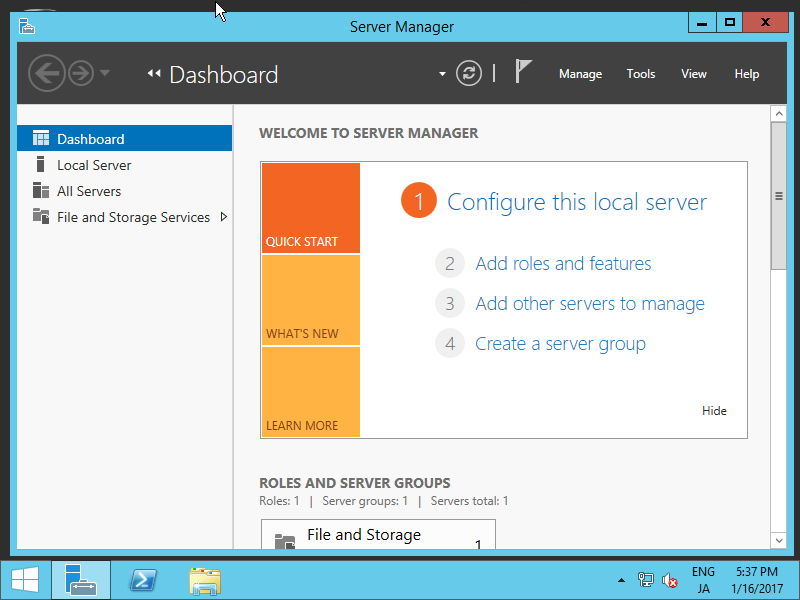Click Create a server group
Screen dimensions: 800x600
pyautogui.click(x=560, y=344)
